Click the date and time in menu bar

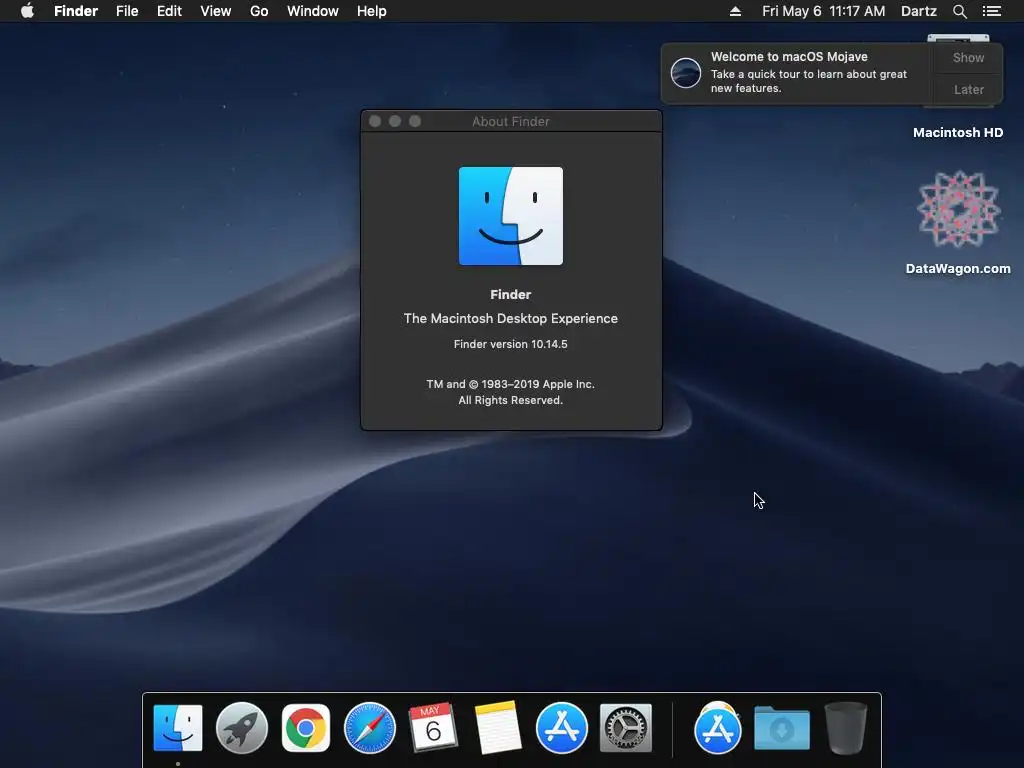[x=824, y=11]
